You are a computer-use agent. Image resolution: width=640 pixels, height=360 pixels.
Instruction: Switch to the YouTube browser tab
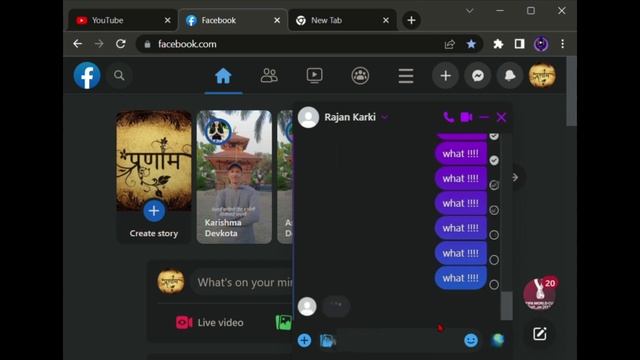point(122,20)
